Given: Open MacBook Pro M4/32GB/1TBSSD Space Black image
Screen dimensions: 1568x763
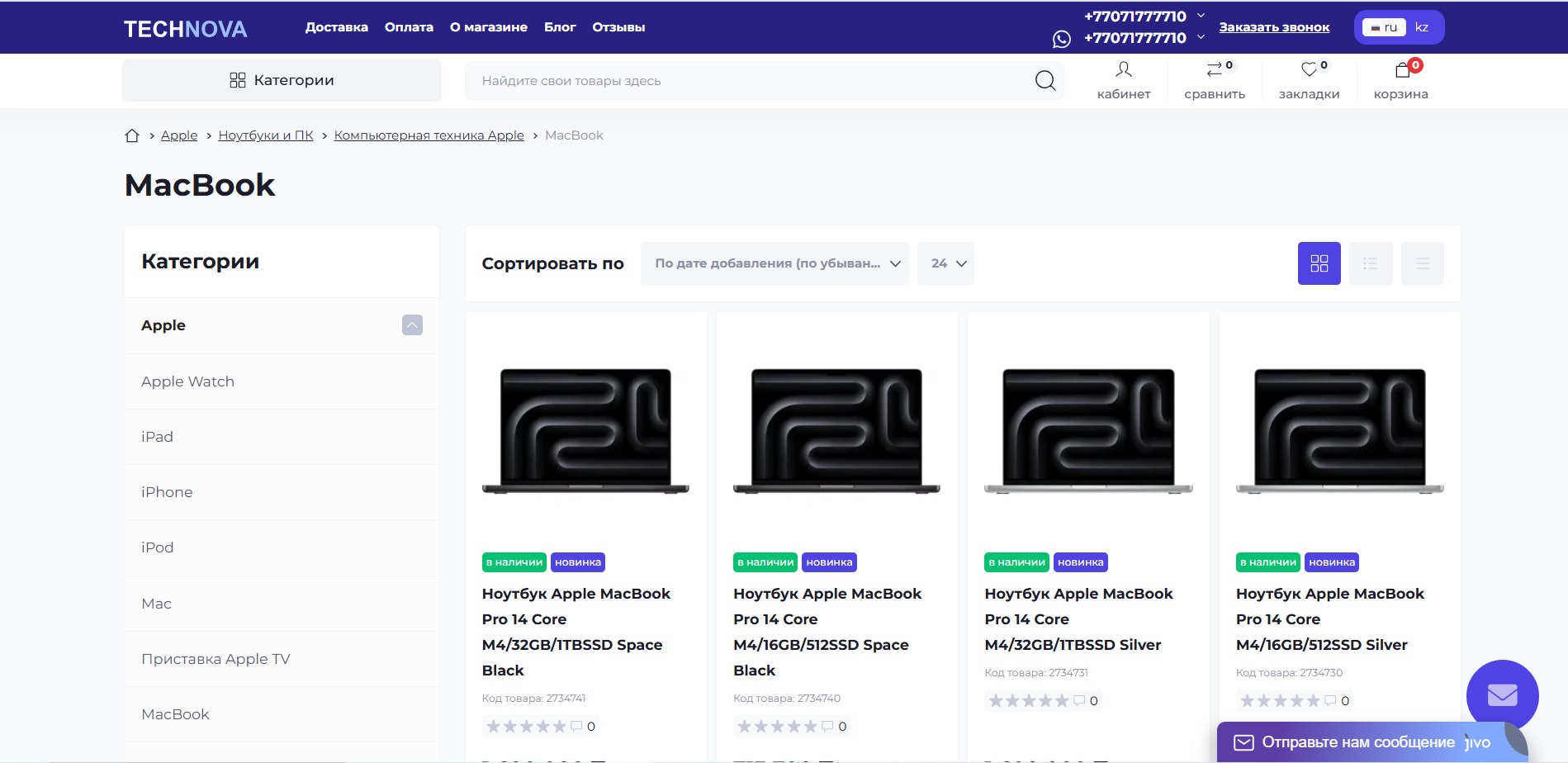Looking at the screenshot, I should [585, 430].
